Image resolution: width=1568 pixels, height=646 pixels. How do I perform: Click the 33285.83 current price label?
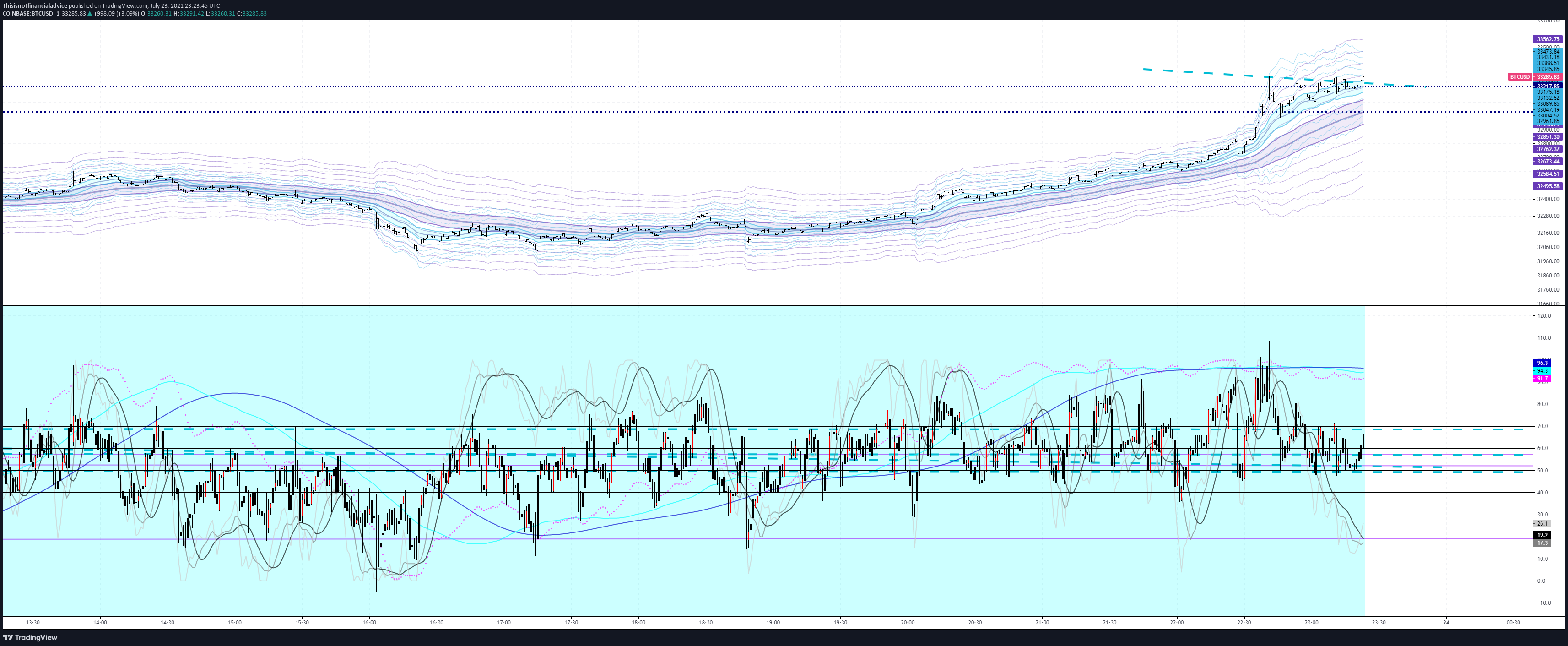point(1548,77)
